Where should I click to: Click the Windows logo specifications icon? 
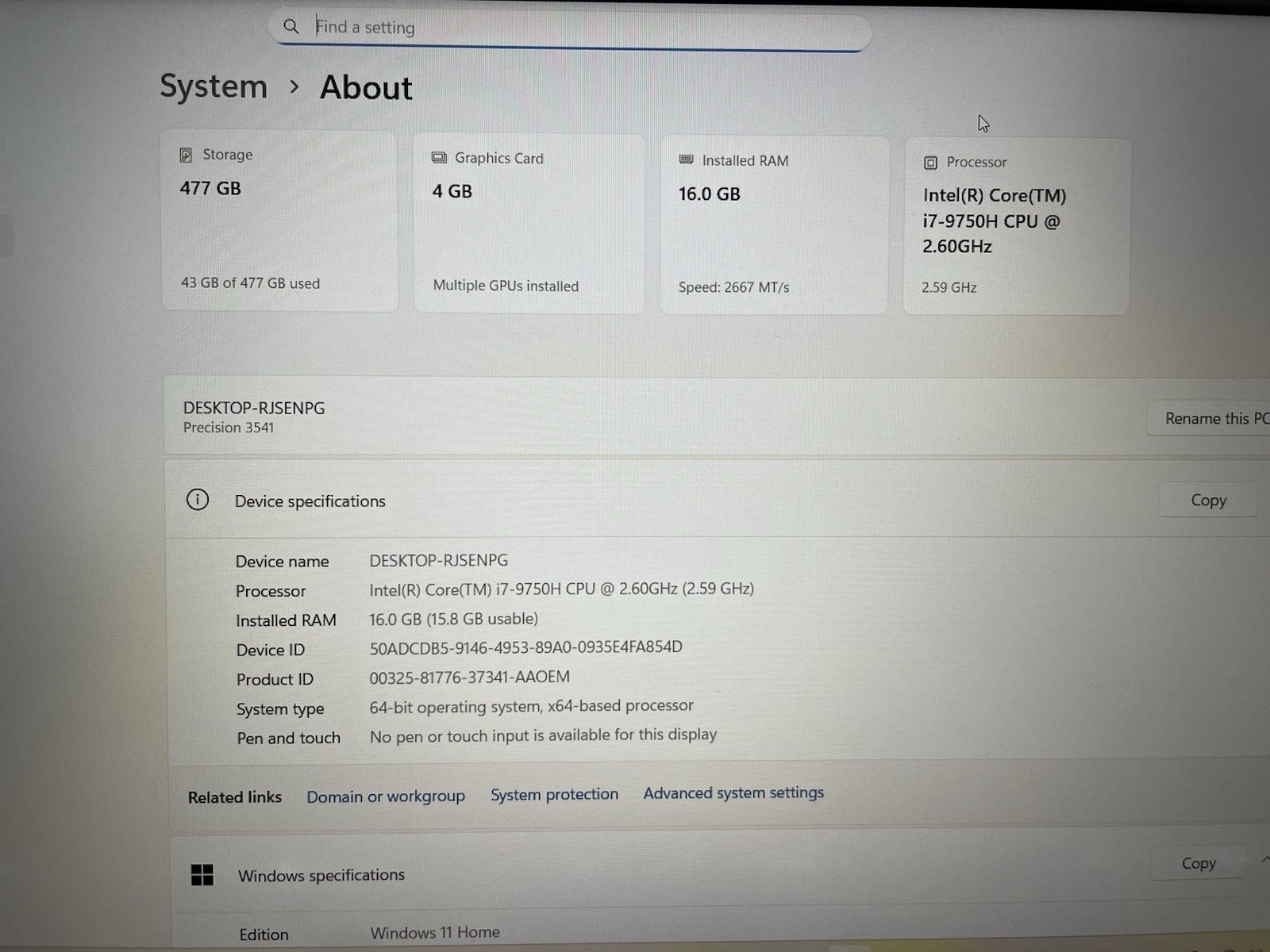(202, 875)
